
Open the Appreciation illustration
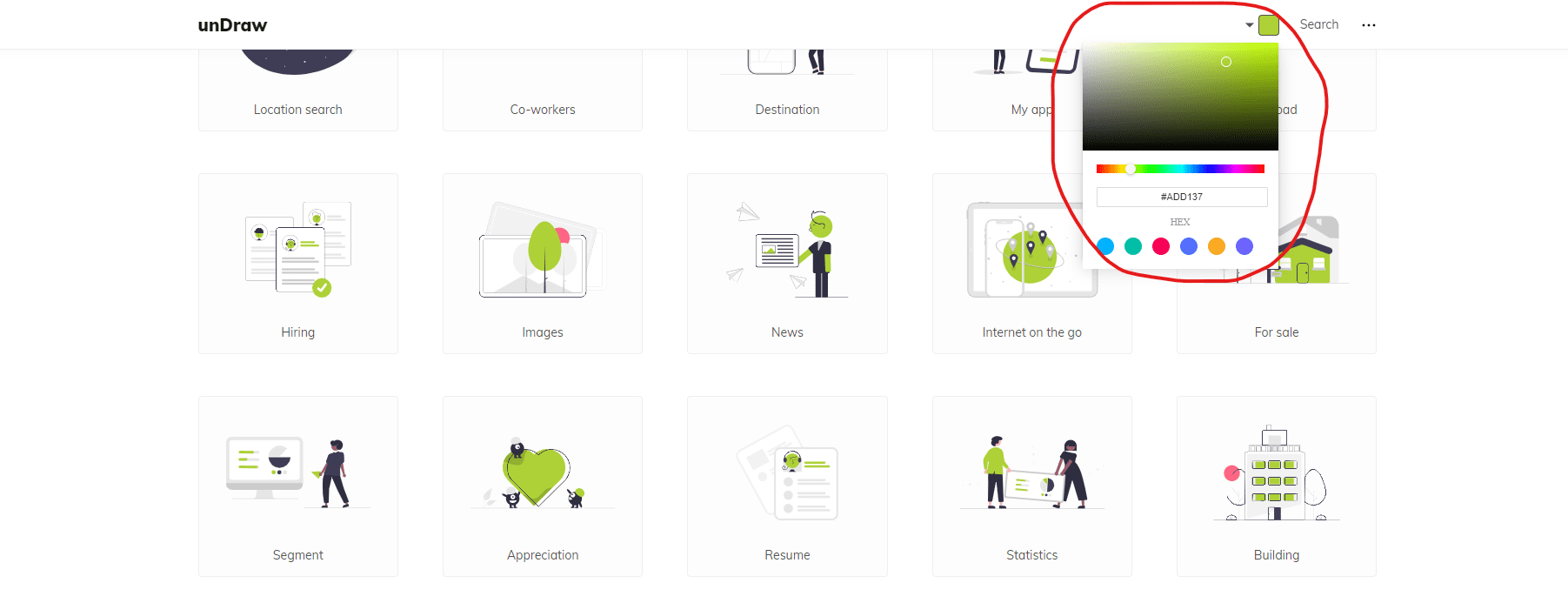coord(543,486)
